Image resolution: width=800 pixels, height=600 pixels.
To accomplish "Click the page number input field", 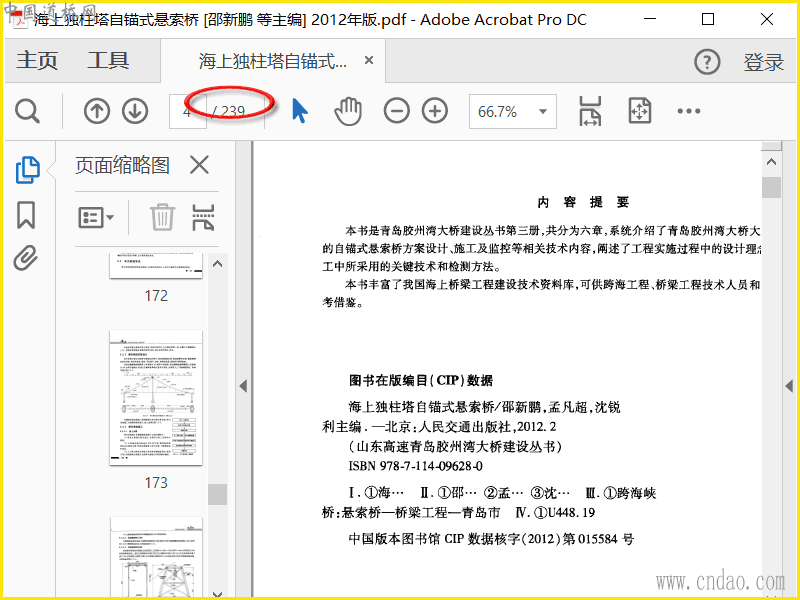I will click(188, 111).
